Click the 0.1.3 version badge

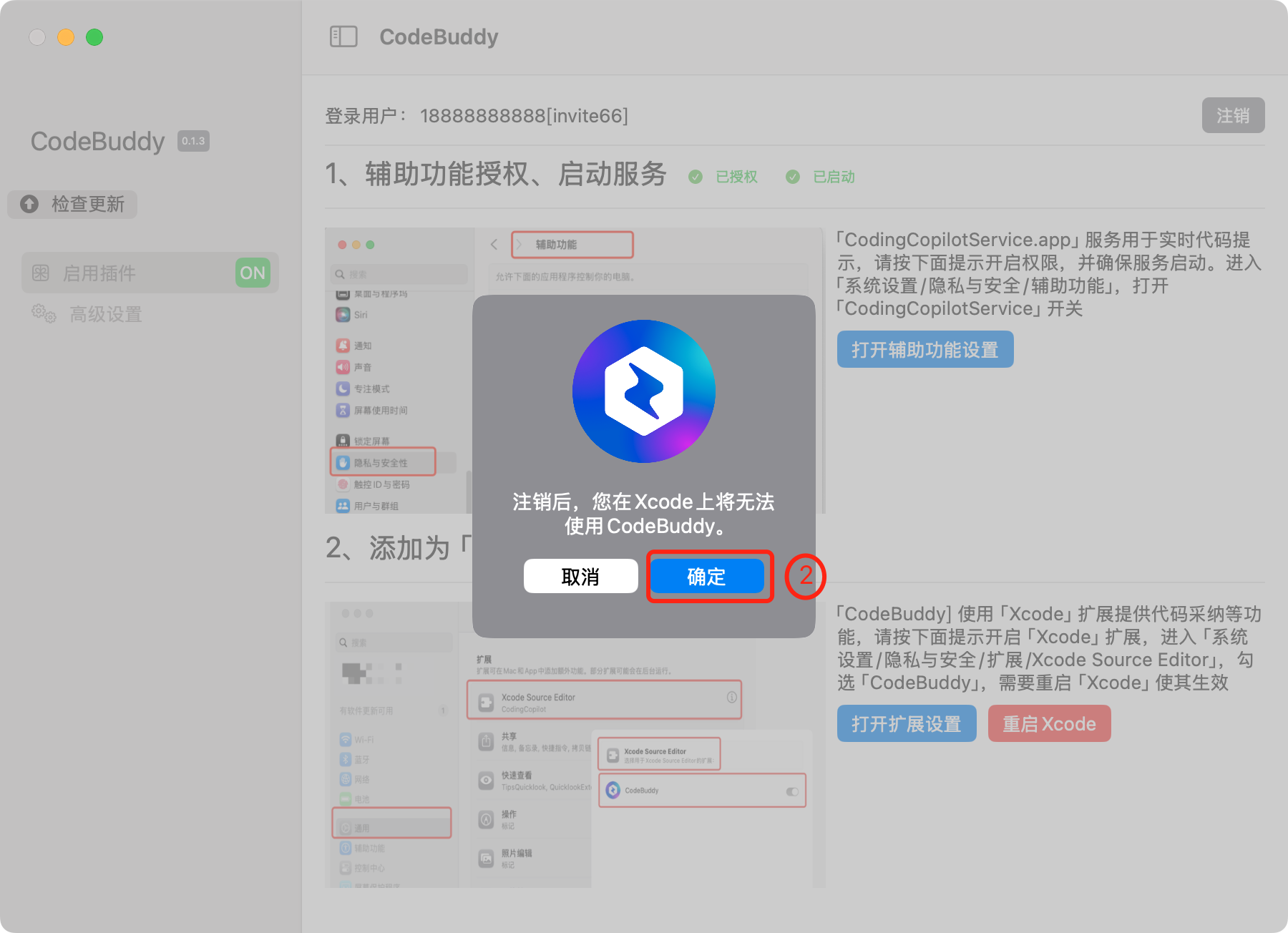(x=193, y=141)
